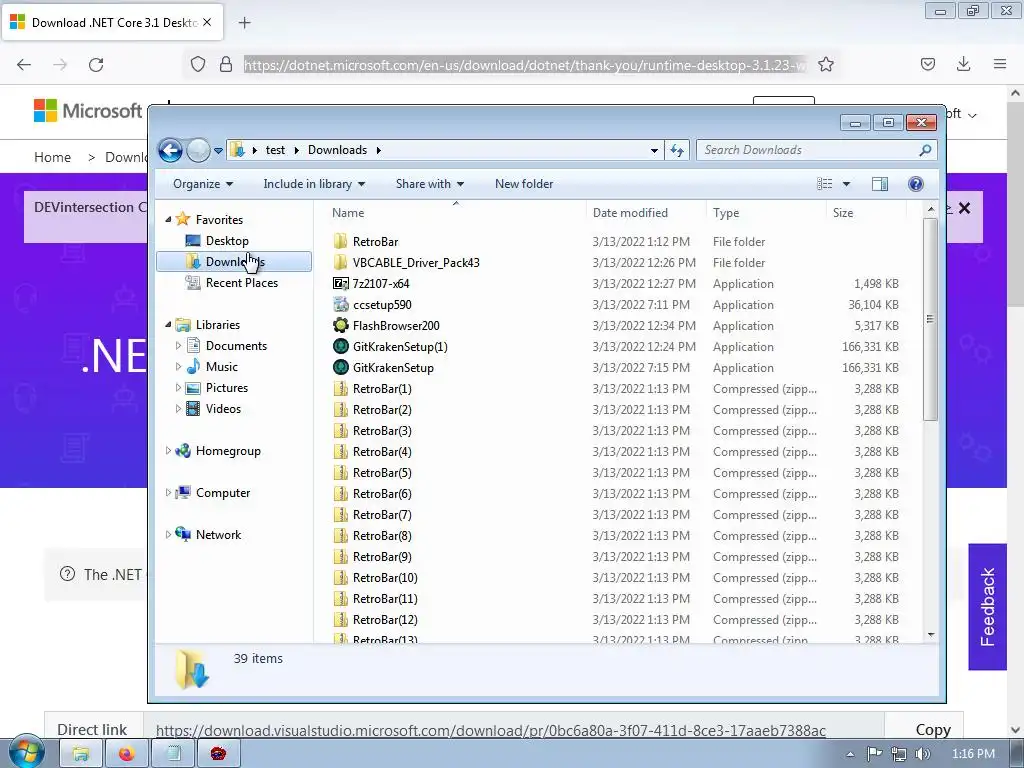Viewport: 1024px width, 768px height.
Task: Open the Share with menu
Action: (x=429, y=184)
